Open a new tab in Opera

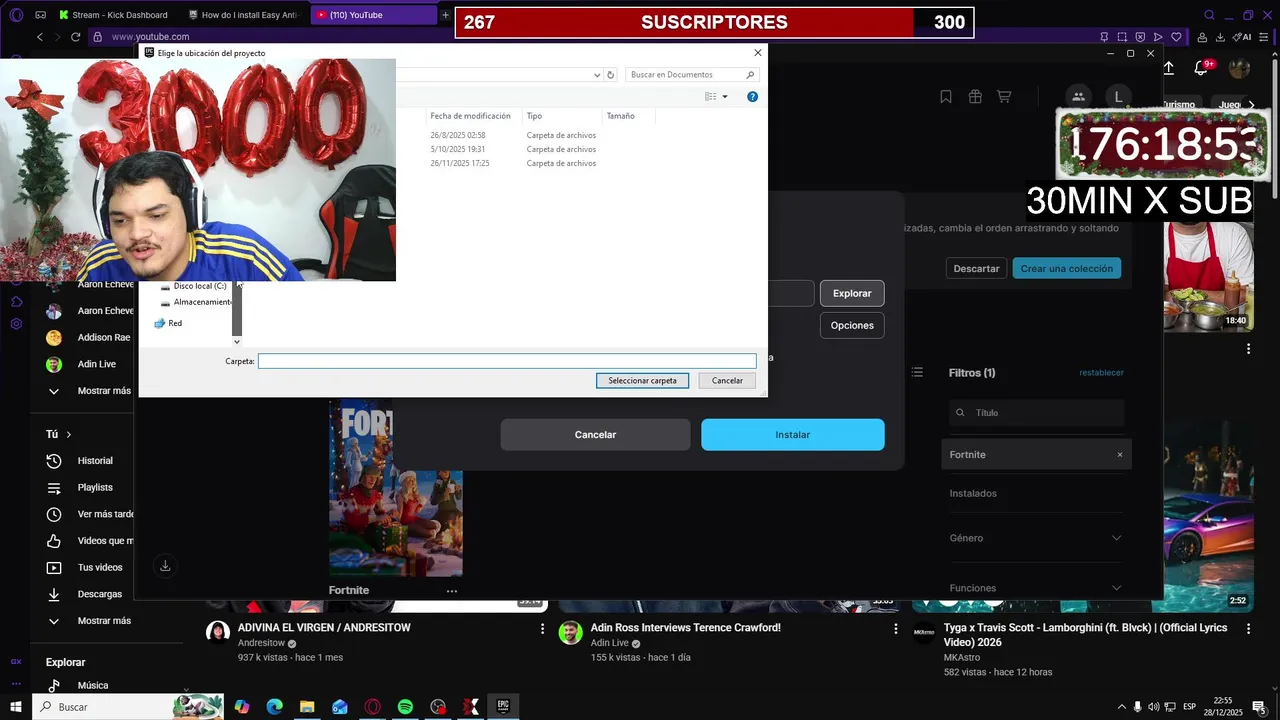[x=445, y=15]
